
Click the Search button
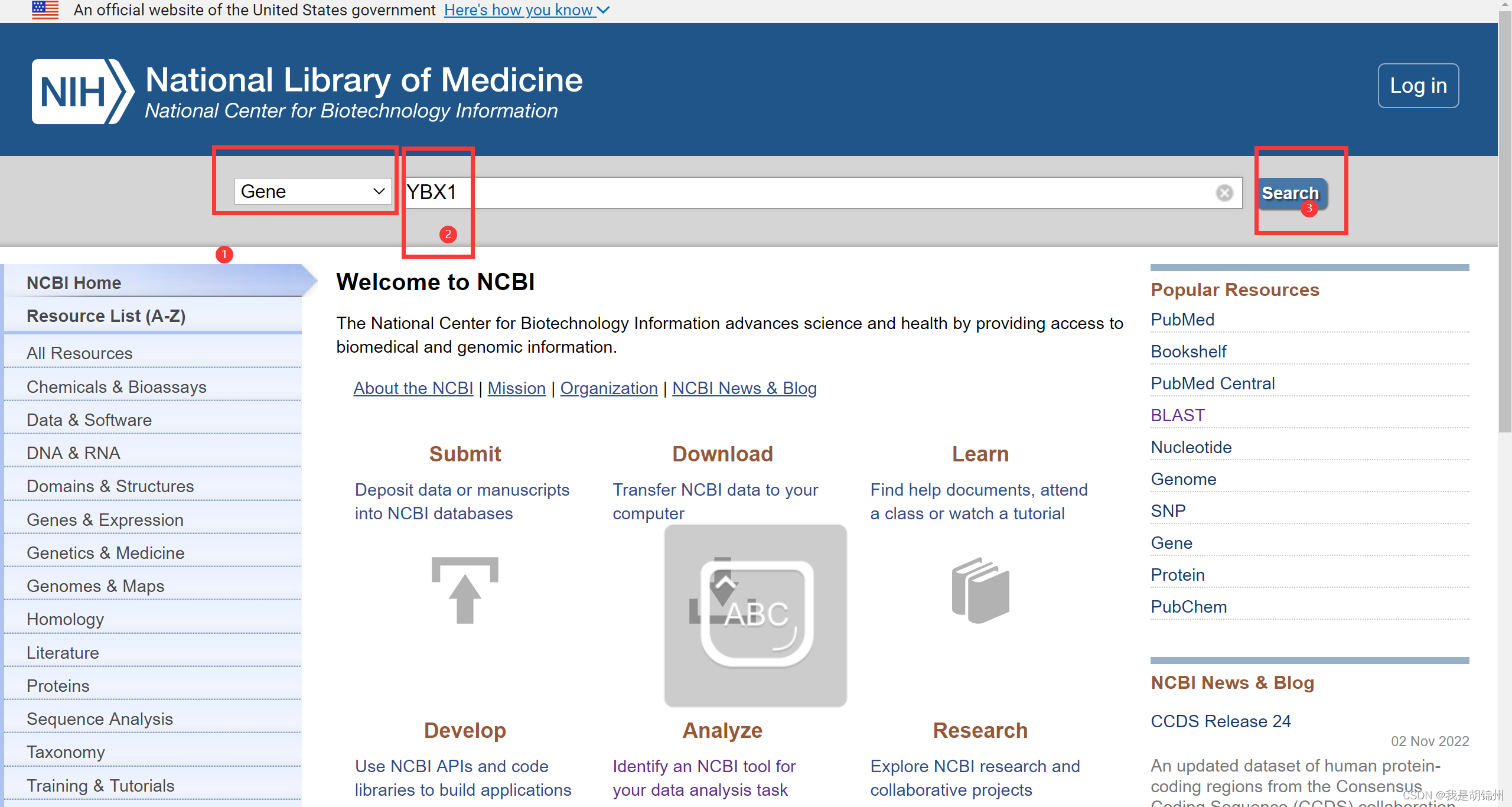coord(1292,193)
